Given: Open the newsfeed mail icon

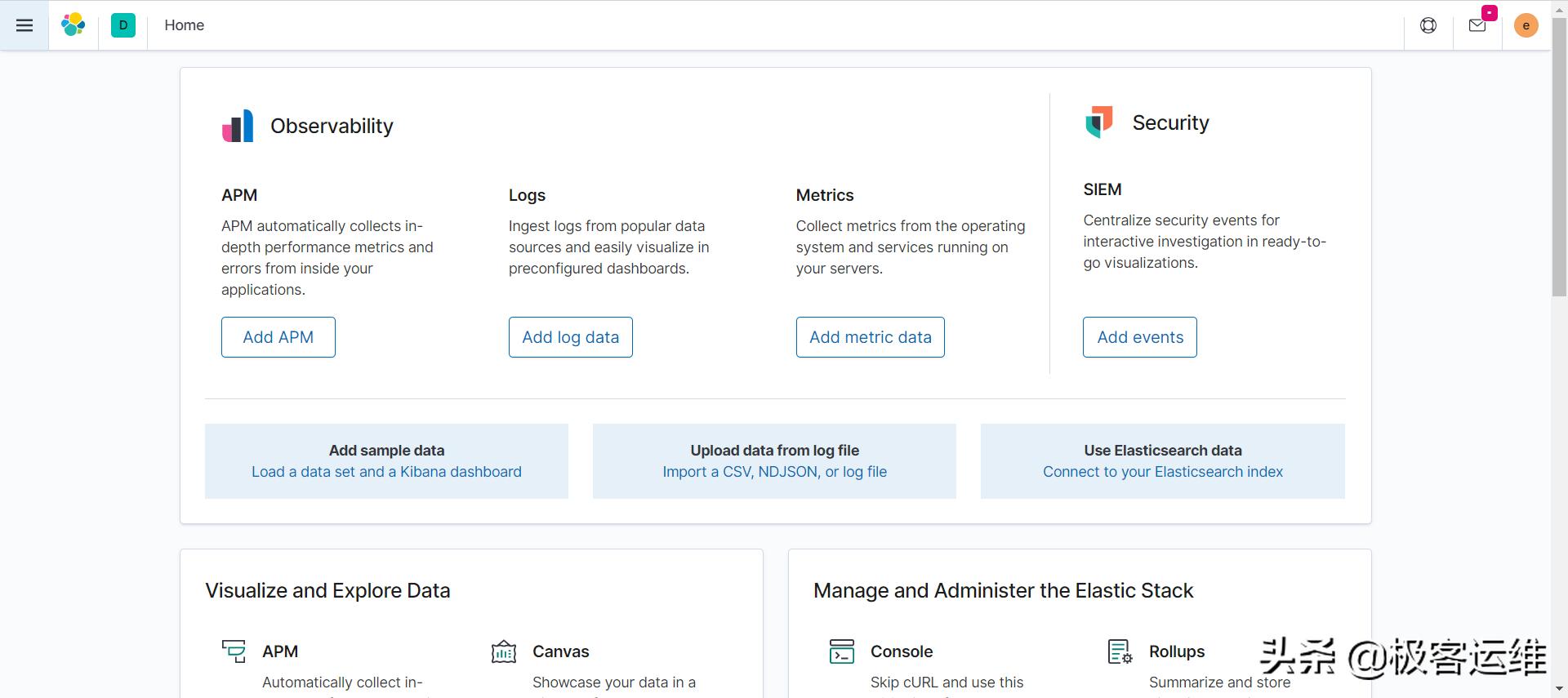Looking at the screenshot, I should tap(1477, 25).
